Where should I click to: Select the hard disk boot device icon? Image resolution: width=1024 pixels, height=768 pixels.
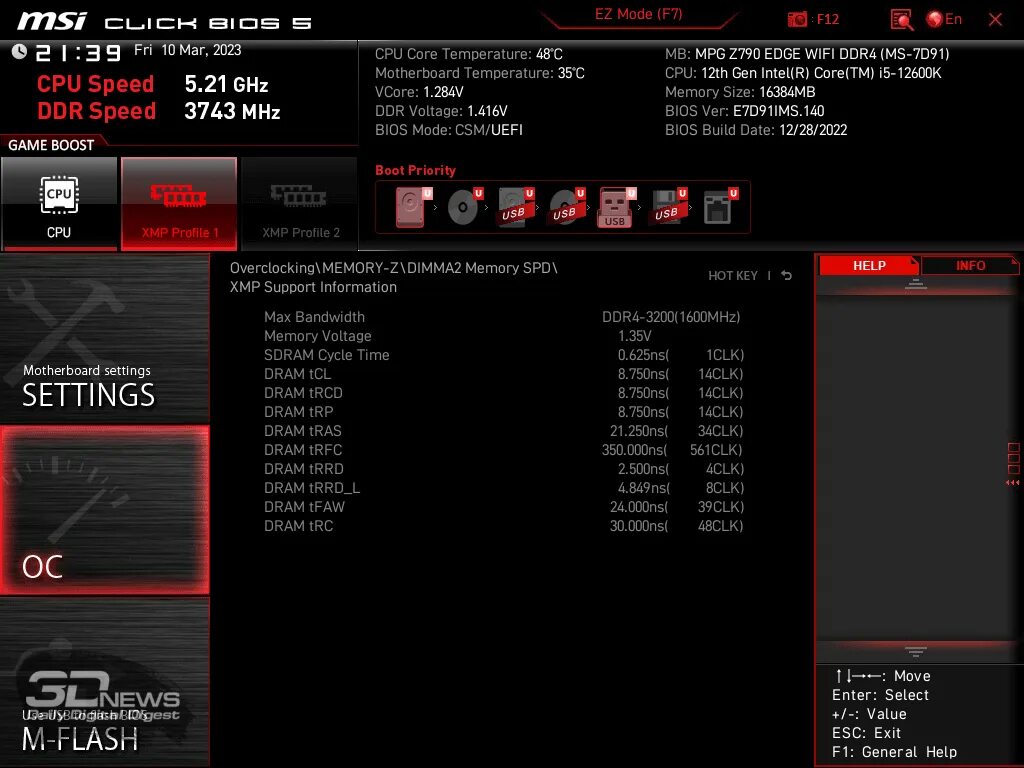coord(413,207)
